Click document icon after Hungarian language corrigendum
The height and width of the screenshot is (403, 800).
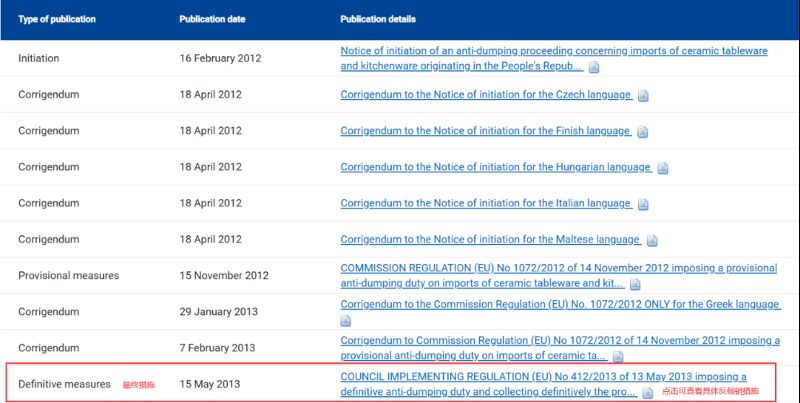(663, 168)
